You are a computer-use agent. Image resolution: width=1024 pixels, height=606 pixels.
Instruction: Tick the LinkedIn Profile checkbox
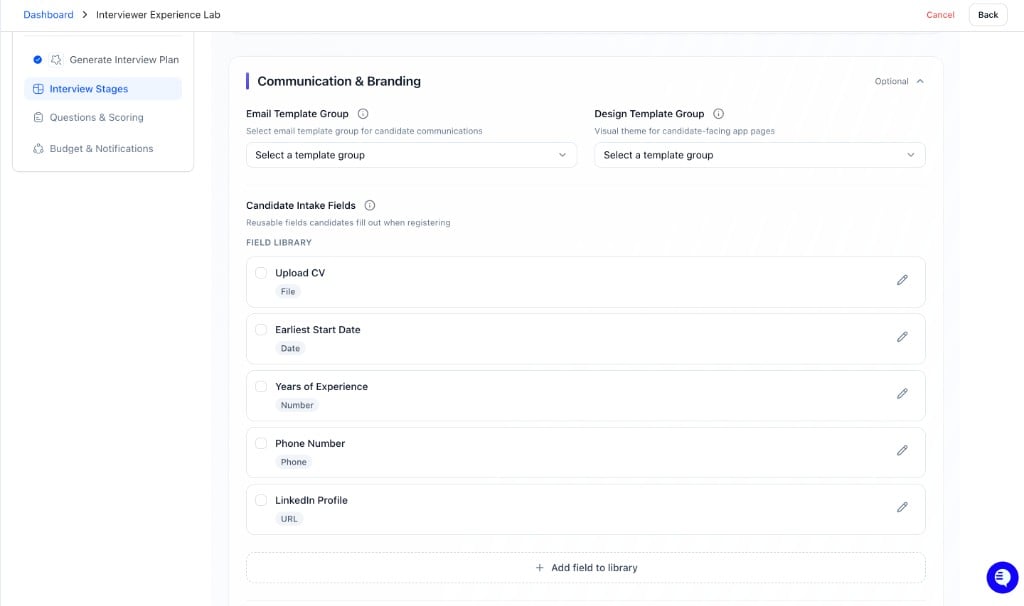261,500
